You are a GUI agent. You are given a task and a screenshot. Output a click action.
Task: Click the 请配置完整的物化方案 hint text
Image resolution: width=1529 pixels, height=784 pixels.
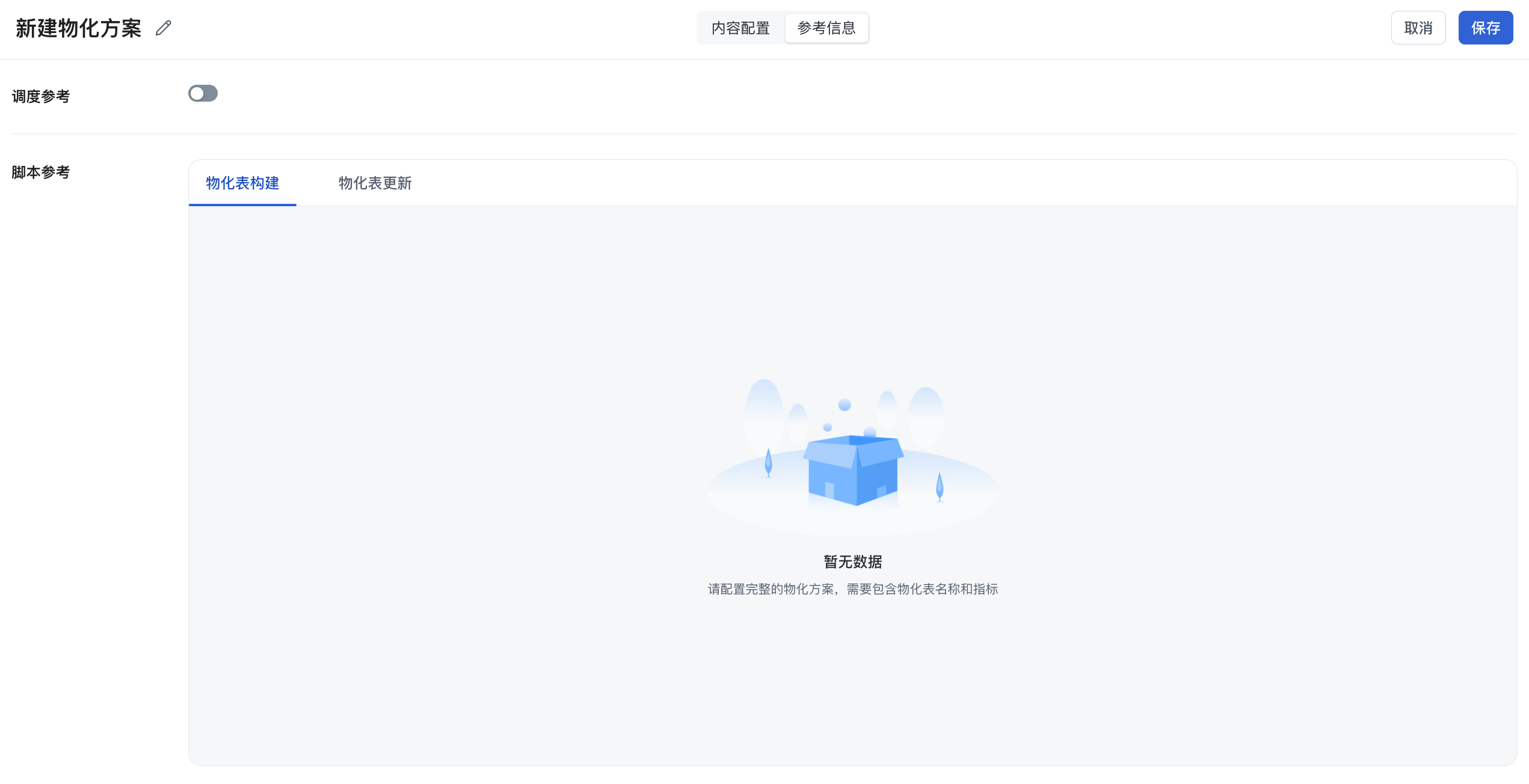click(x=852, y=589)
